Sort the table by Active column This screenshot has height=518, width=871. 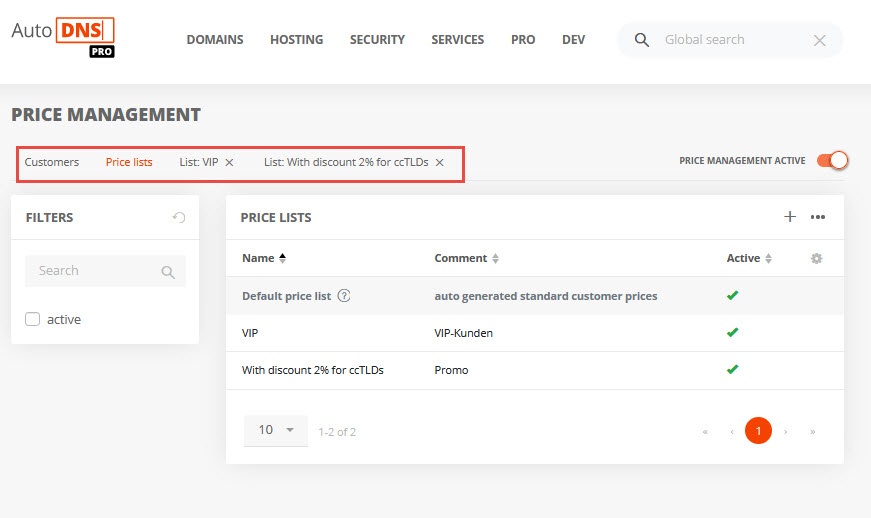[749, 258]
